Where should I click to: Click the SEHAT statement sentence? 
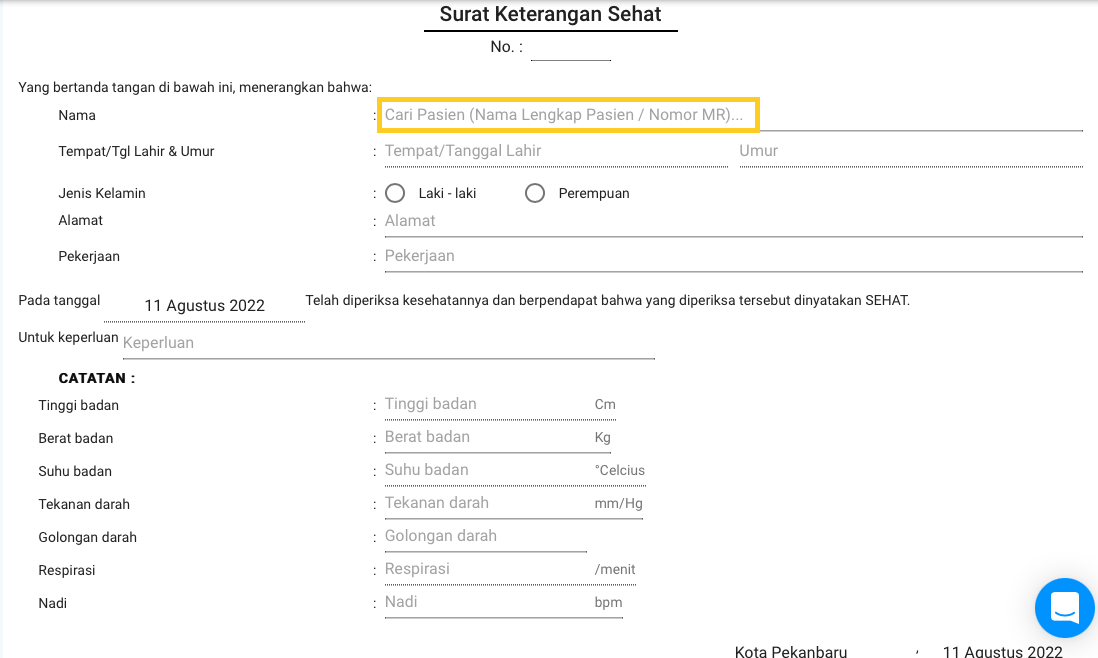click(607, 301)
